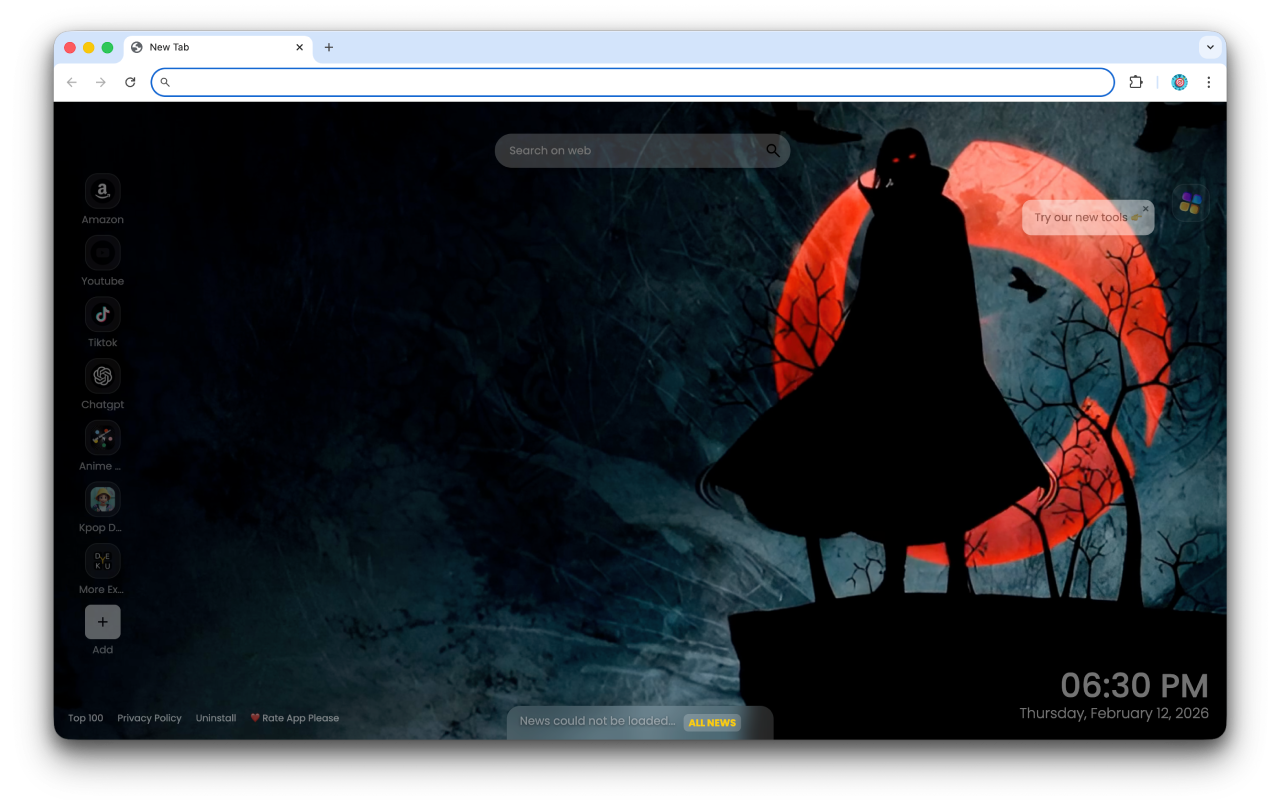The image size is (1280, 800).
Task: Open the colorful tools grid icon
Action: [x=1190, y=203]
